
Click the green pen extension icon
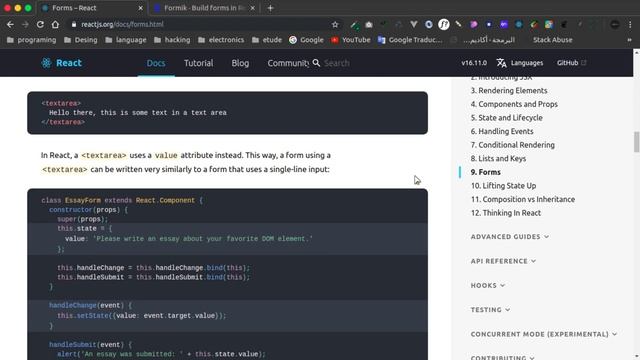point(354,25)
